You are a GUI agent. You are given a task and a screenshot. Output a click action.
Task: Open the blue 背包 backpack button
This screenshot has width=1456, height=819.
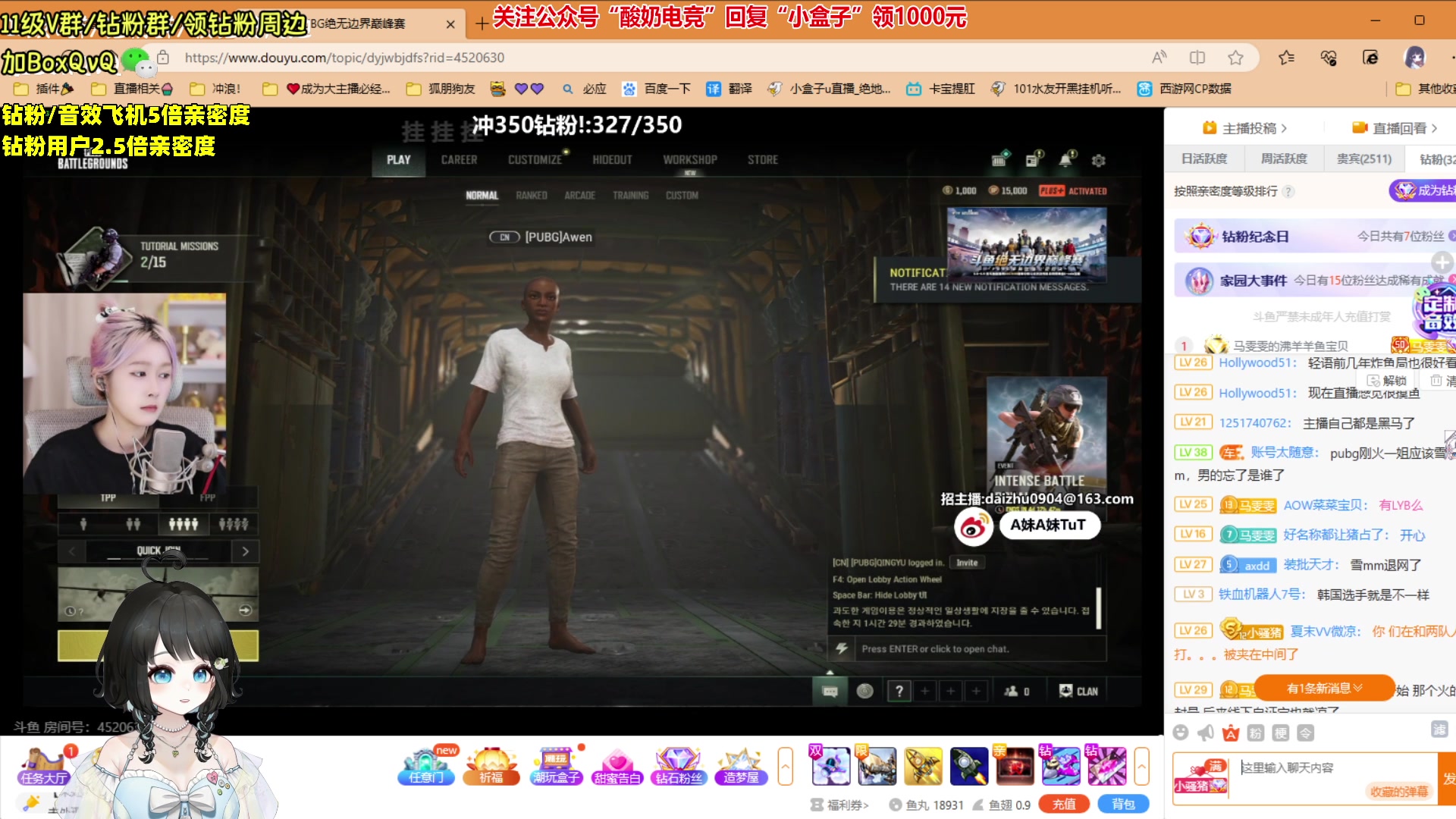pyautogui.click(x=1123, y=804)
